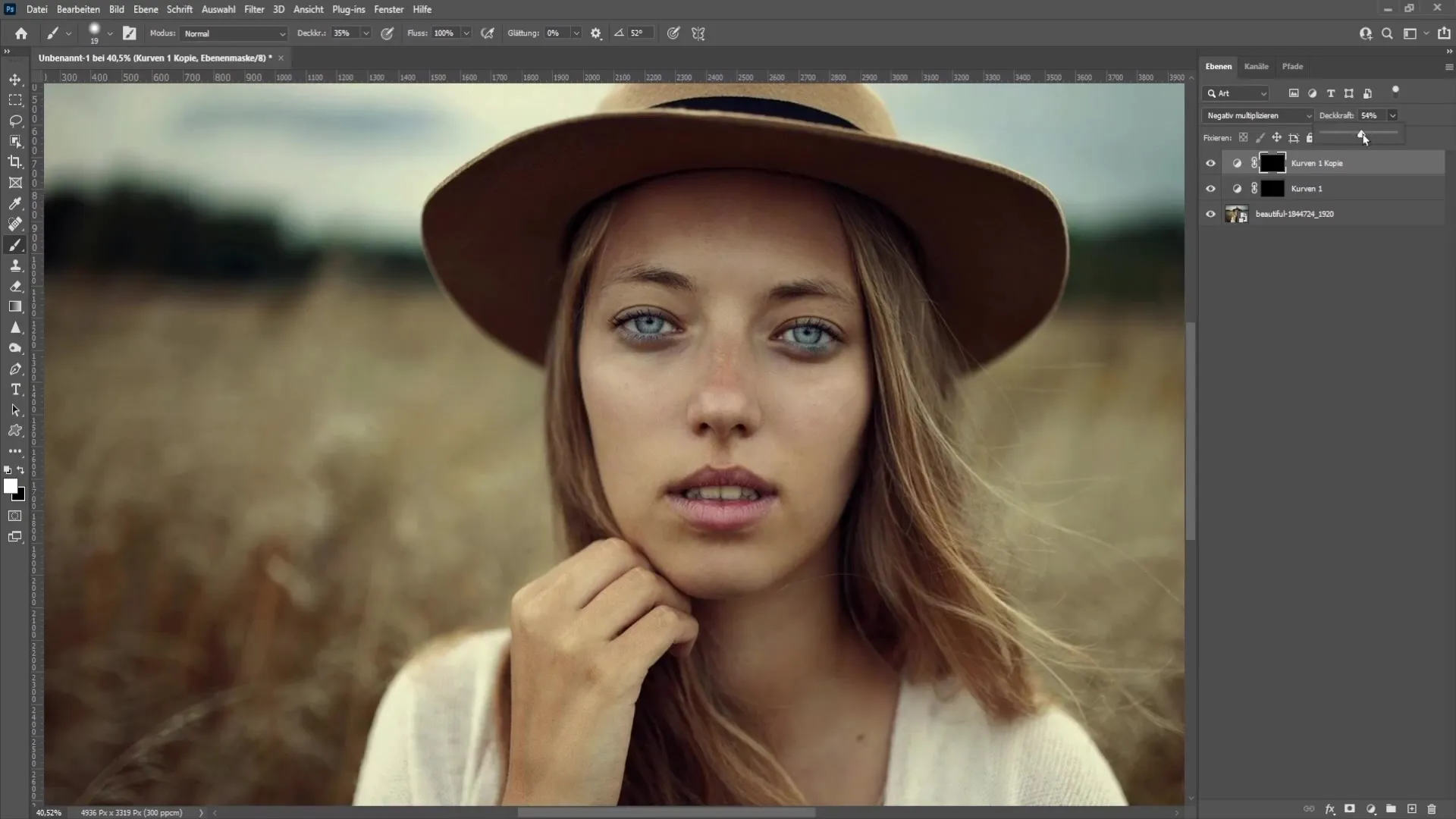Select the Kurven 1 Kopie layer mask thumbnail

(x=1272, y=163)
